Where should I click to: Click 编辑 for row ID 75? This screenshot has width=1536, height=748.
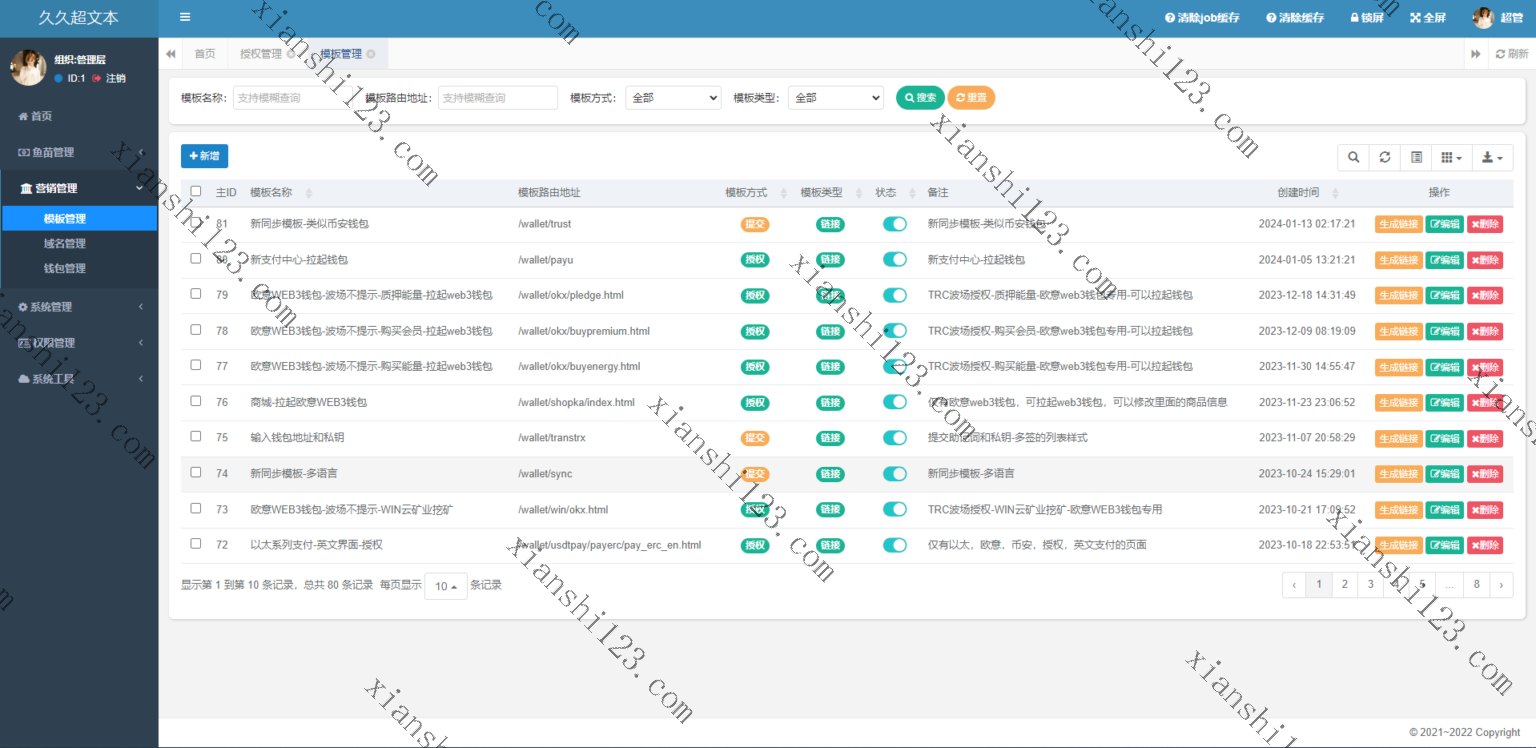1445,438
